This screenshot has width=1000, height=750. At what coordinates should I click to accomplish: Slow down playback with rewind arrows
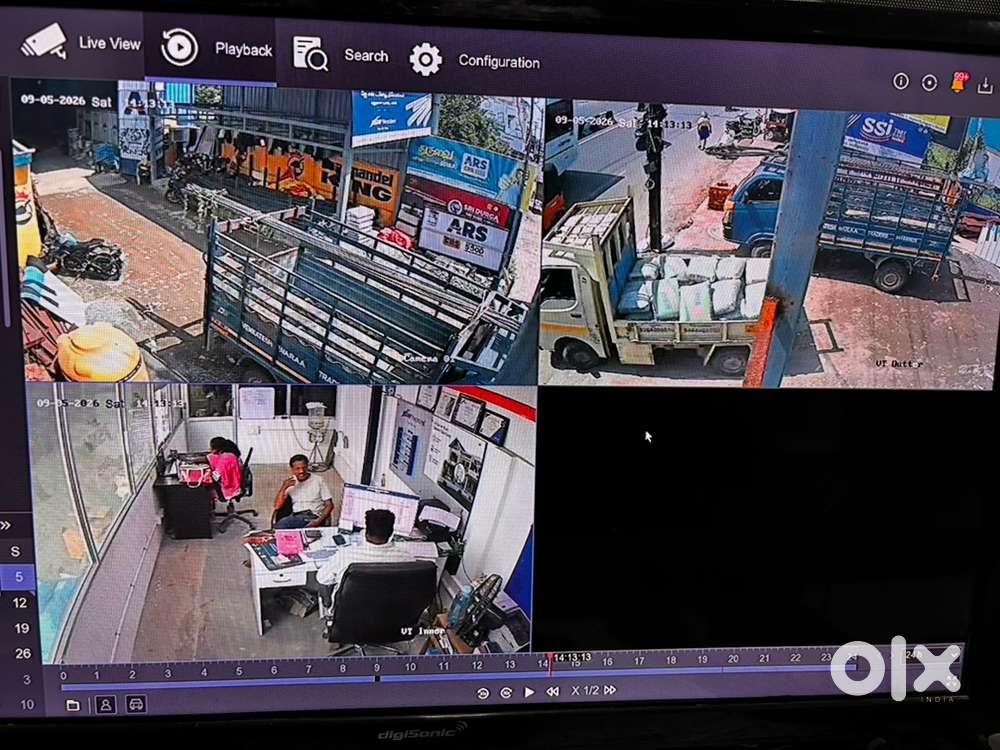tap(552, 691)
